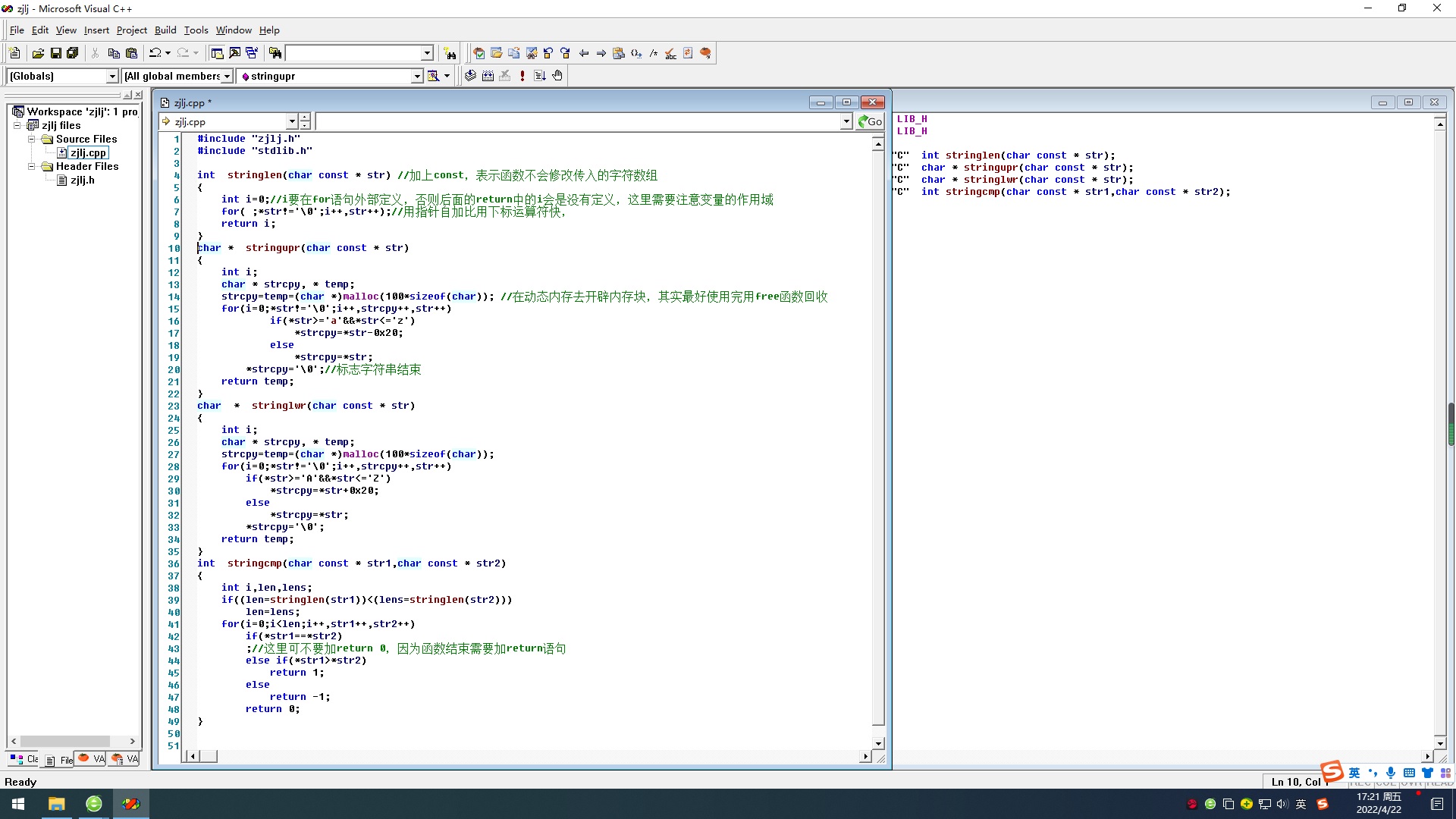1456x819 pixels.
Task: Open the Build menu
Action: (x=165, y=30)
